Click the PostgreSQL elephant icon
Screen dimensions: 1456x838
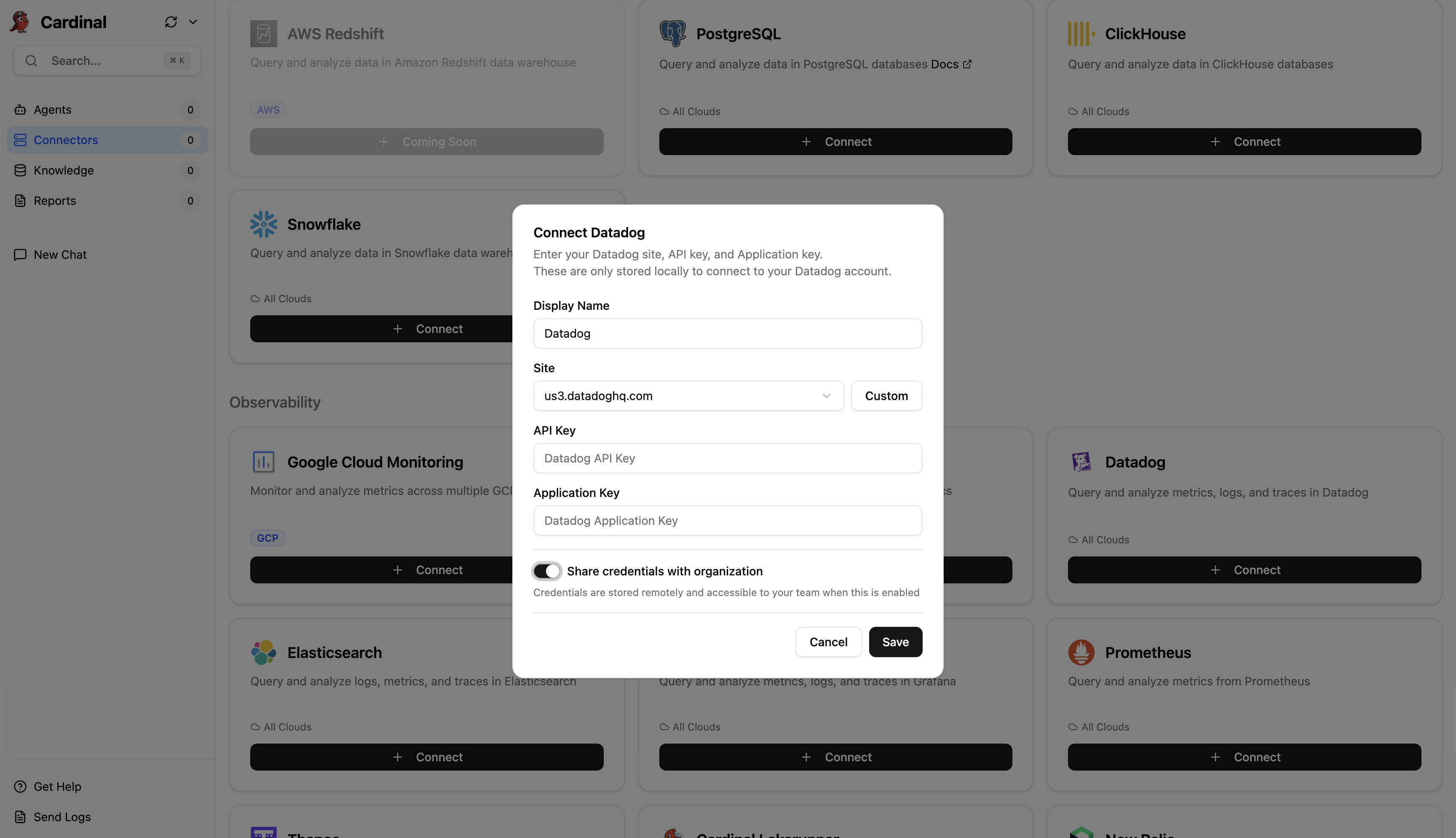click(x=673, y=33)
